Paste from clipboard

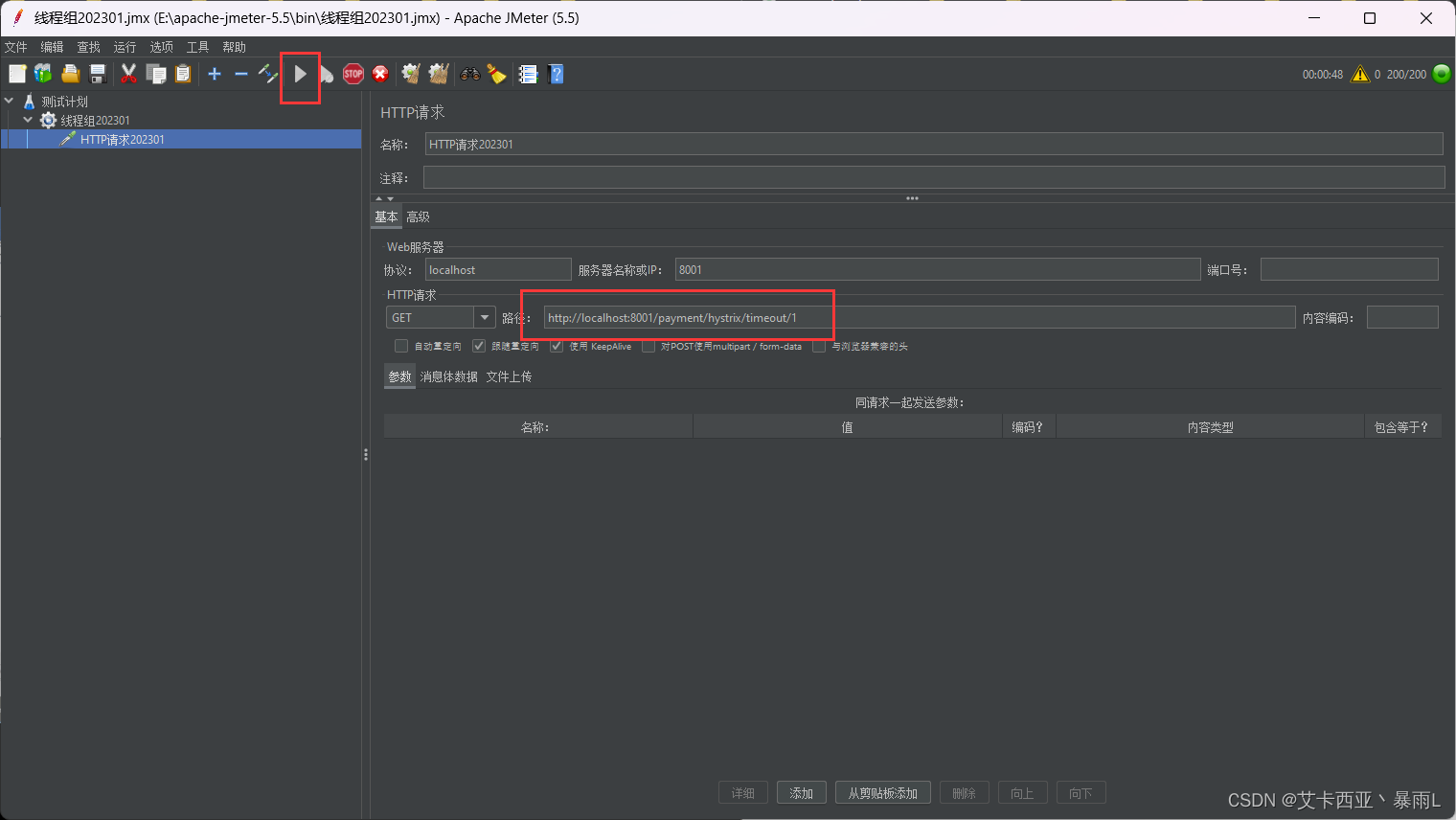pyautogui.click(x=182, y=74)
